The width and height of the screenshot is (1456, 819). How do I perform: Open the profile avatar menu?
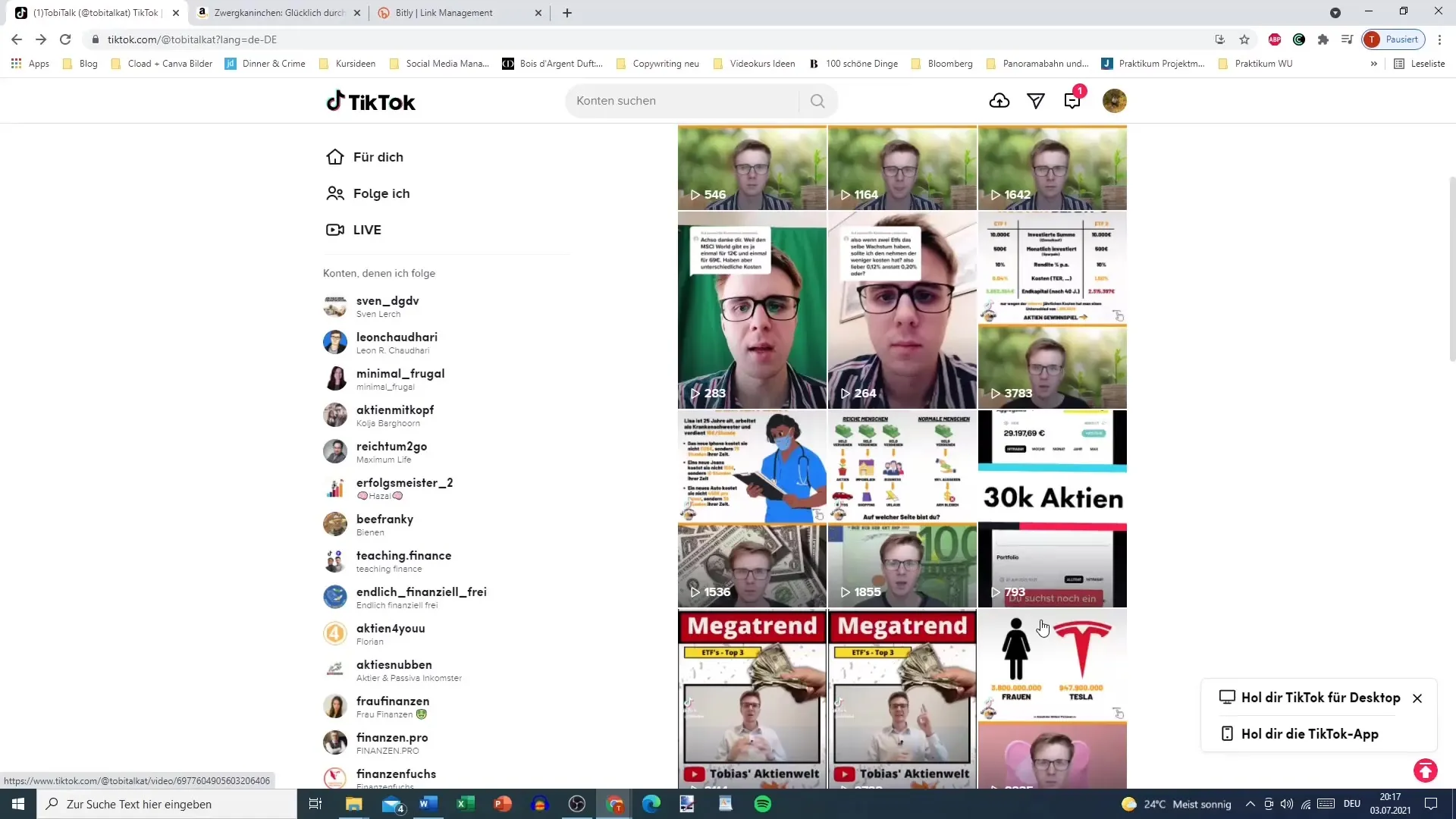click(1114, 101)
